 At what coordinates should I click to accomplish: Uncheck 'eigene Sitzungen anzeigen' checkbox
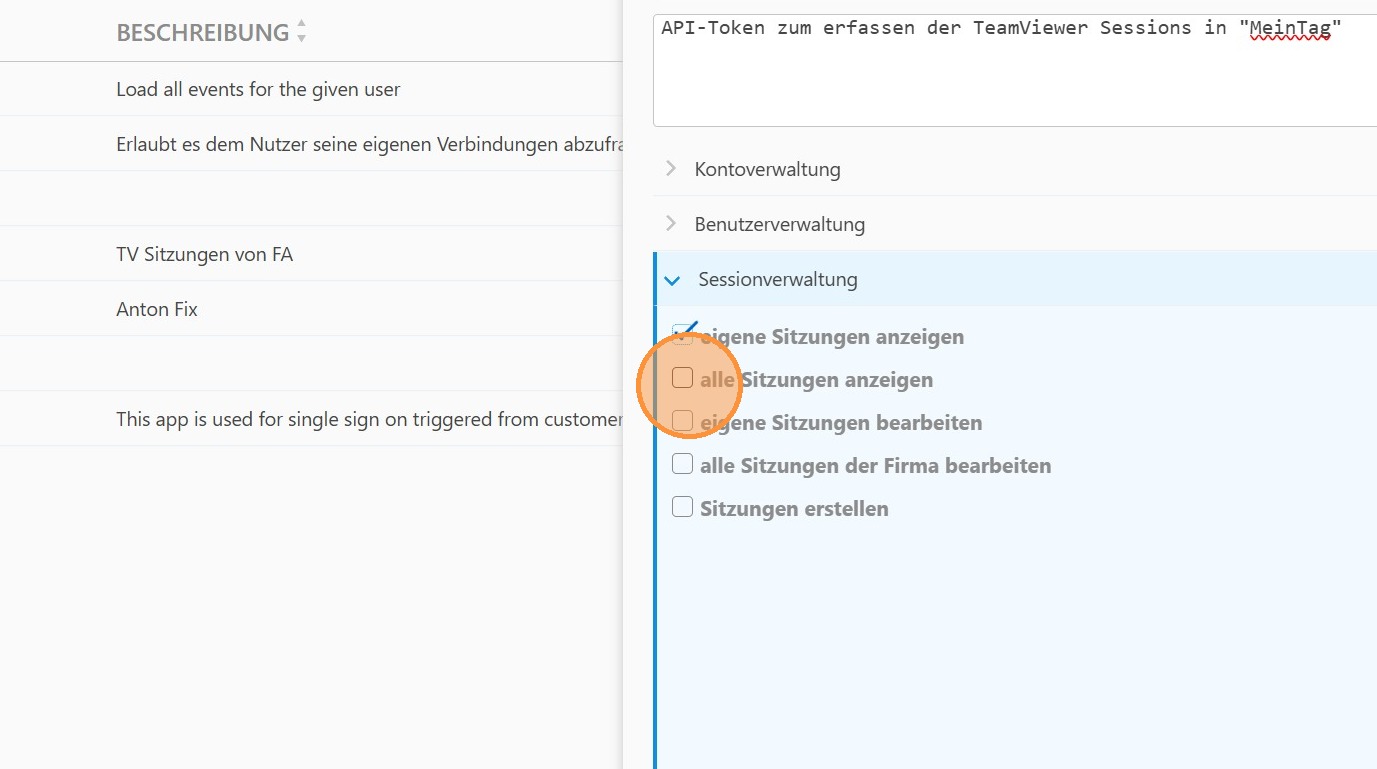[x=683, y=335]
